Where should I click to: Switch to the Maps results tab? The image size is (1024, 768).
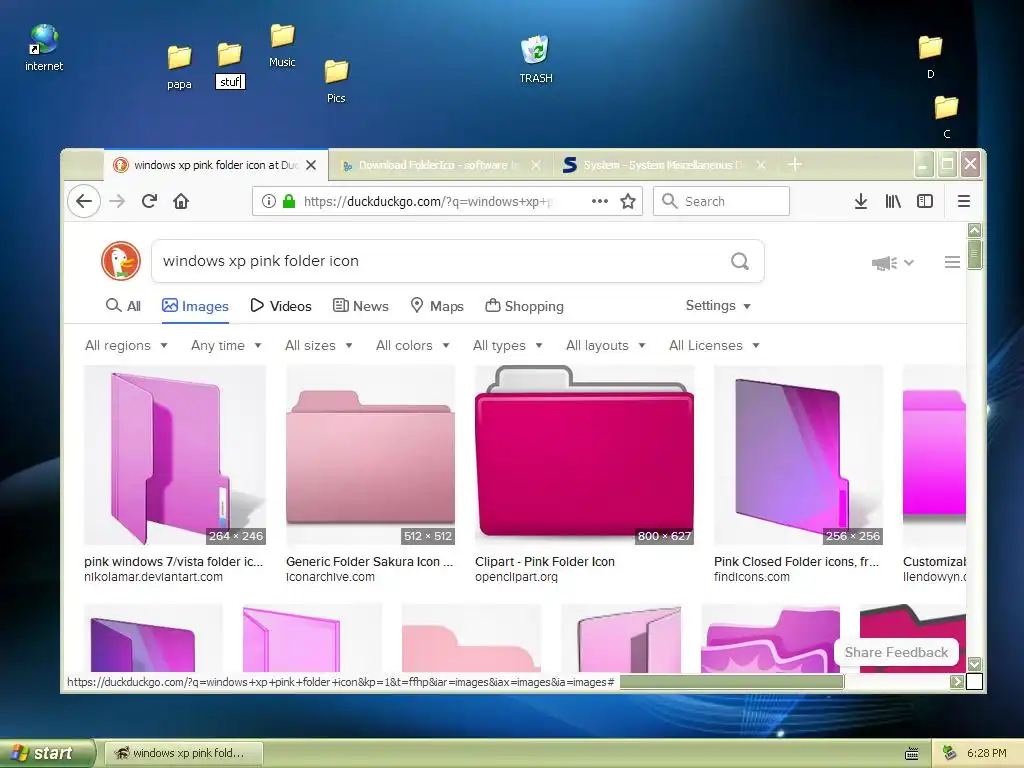pyautogui.click(x=437, y=306)
